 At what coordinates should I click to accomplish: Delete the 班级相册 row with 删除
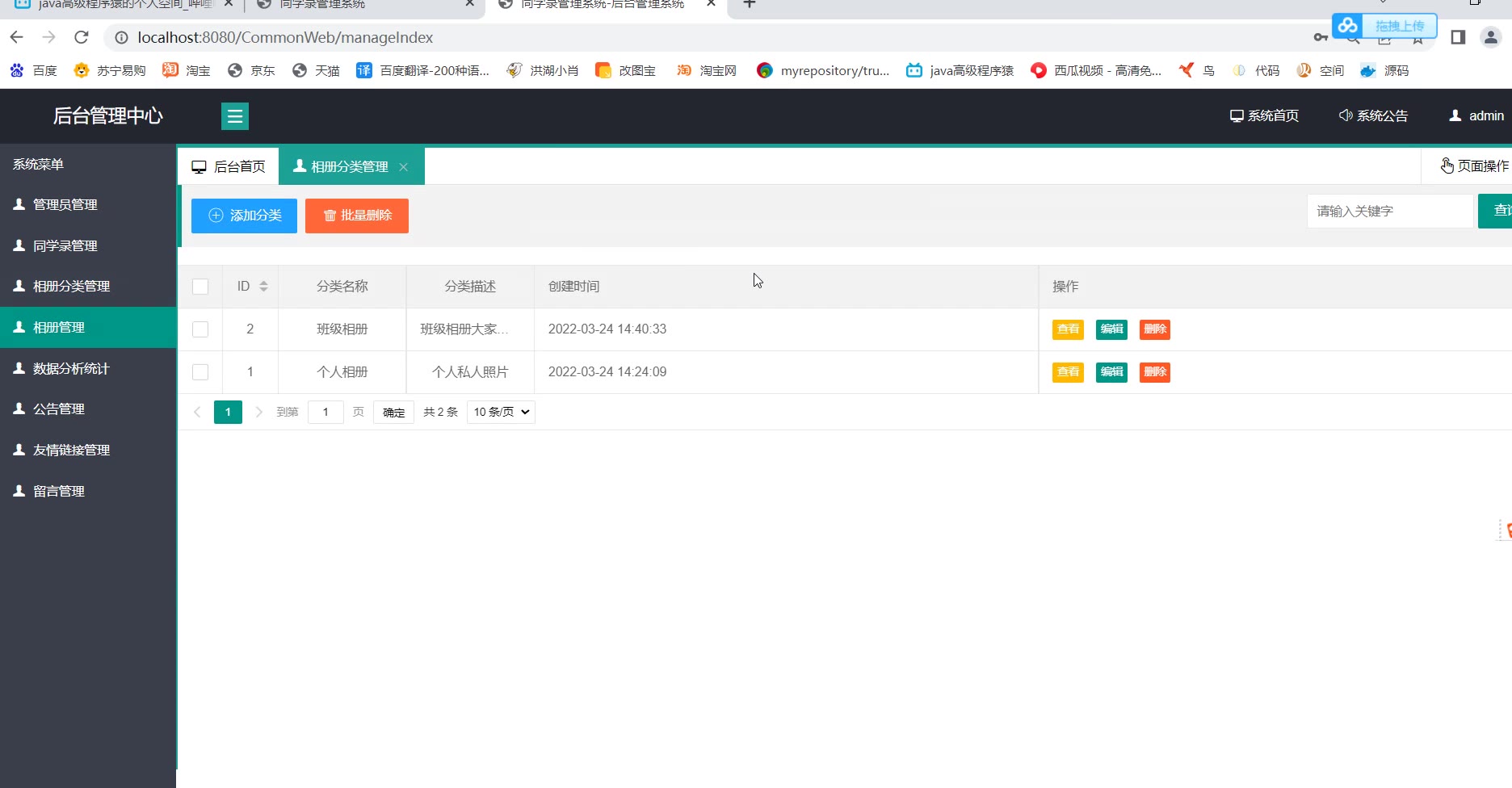coord(1155,329)
